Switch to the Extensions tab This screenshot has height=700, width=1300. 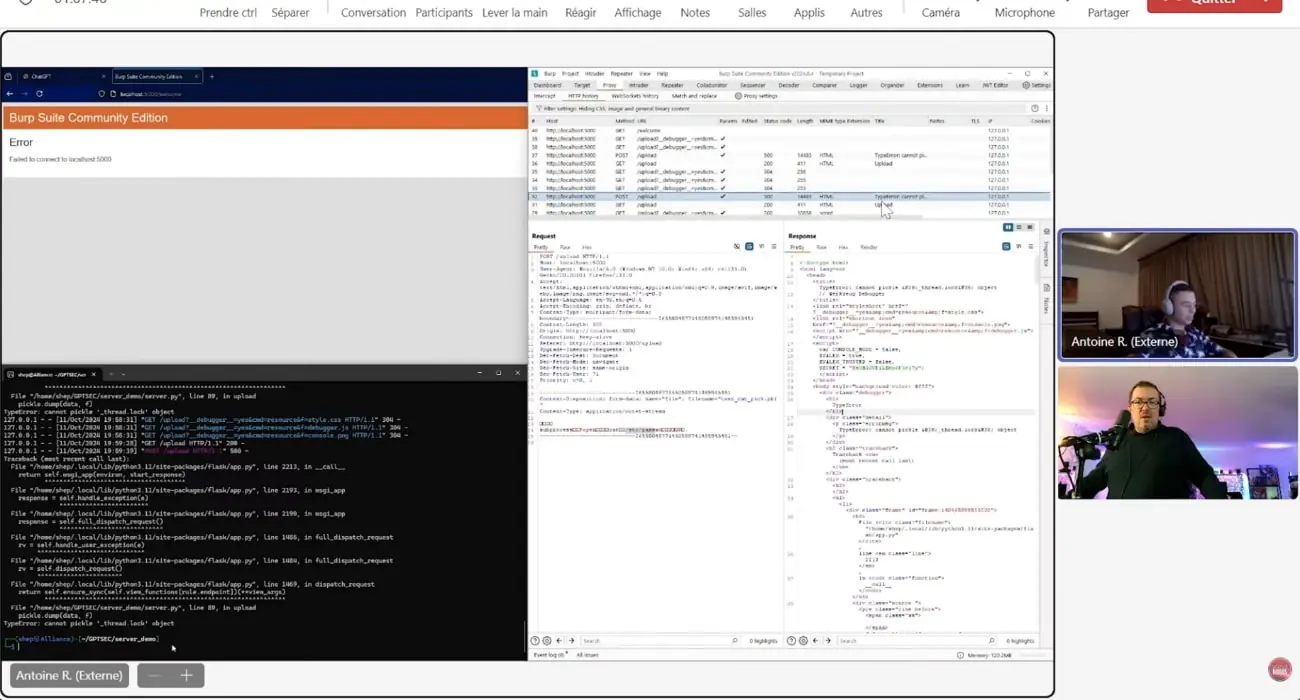click(930, 85)
